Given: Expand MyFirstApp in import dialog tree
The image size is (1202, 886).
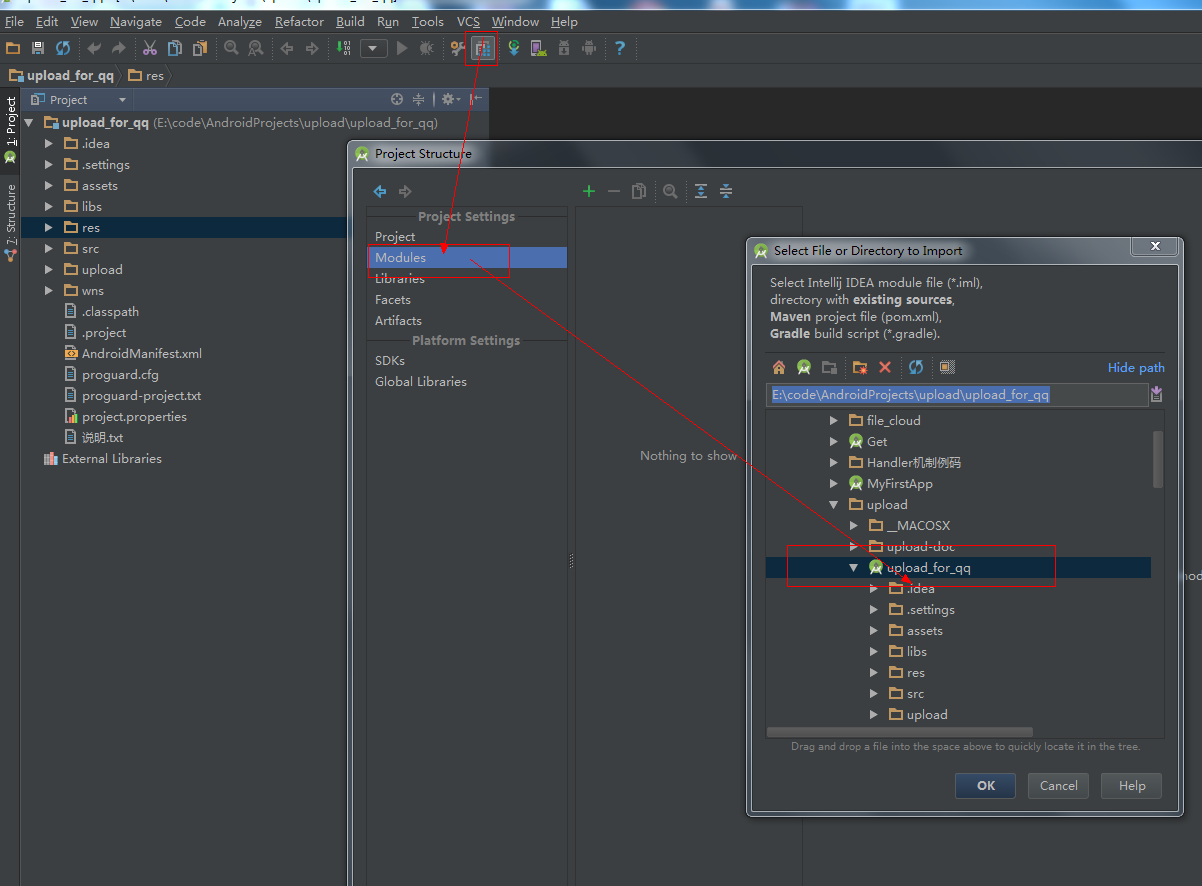Looking at the screenshot, I should pos(834,483).
